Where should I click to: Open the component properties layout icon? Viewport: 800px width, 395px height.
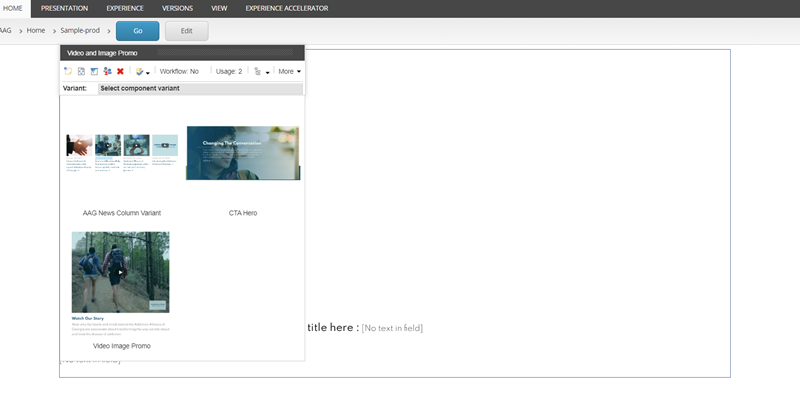point(94,71)
